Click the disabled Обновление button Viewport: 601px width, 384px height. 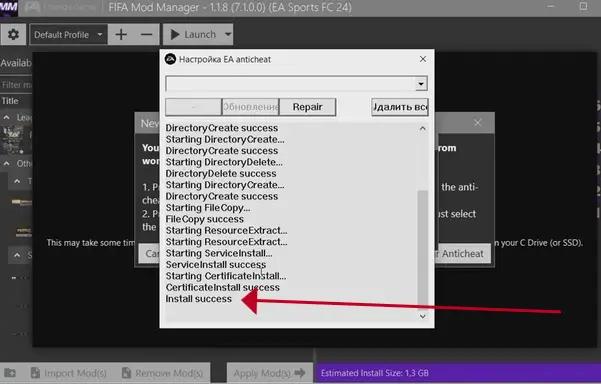click(251, 107)
